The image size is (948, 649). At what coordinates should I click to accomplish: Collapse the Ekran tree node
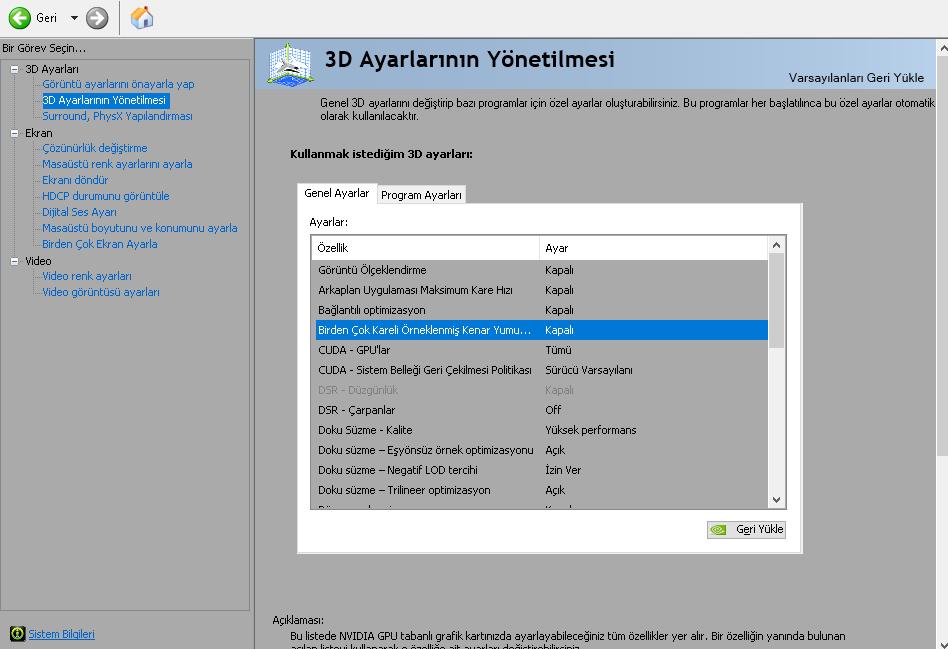click(15, 134)
